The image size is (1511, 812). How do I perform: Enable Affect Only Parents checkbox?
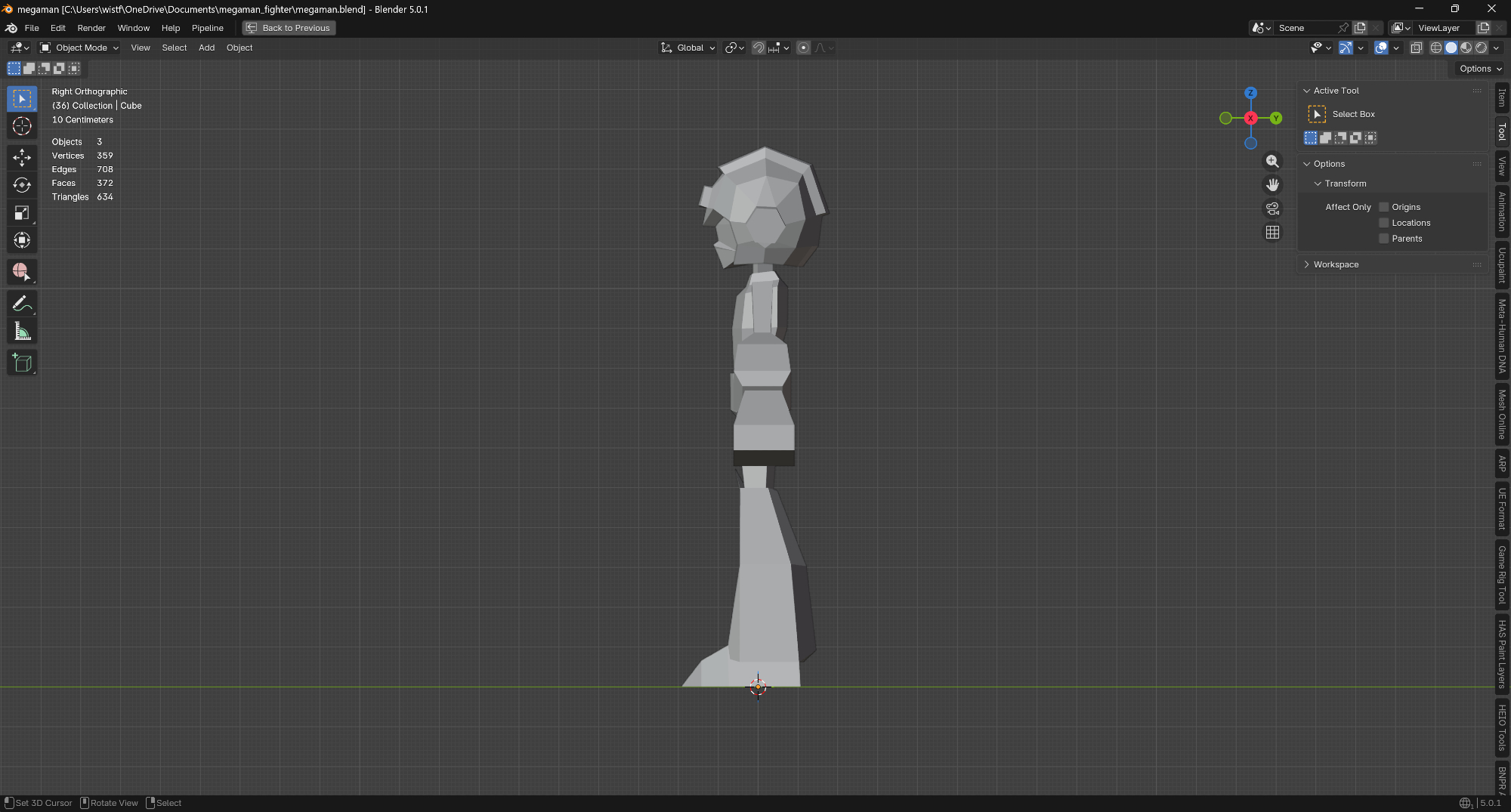coord(1384,239)
